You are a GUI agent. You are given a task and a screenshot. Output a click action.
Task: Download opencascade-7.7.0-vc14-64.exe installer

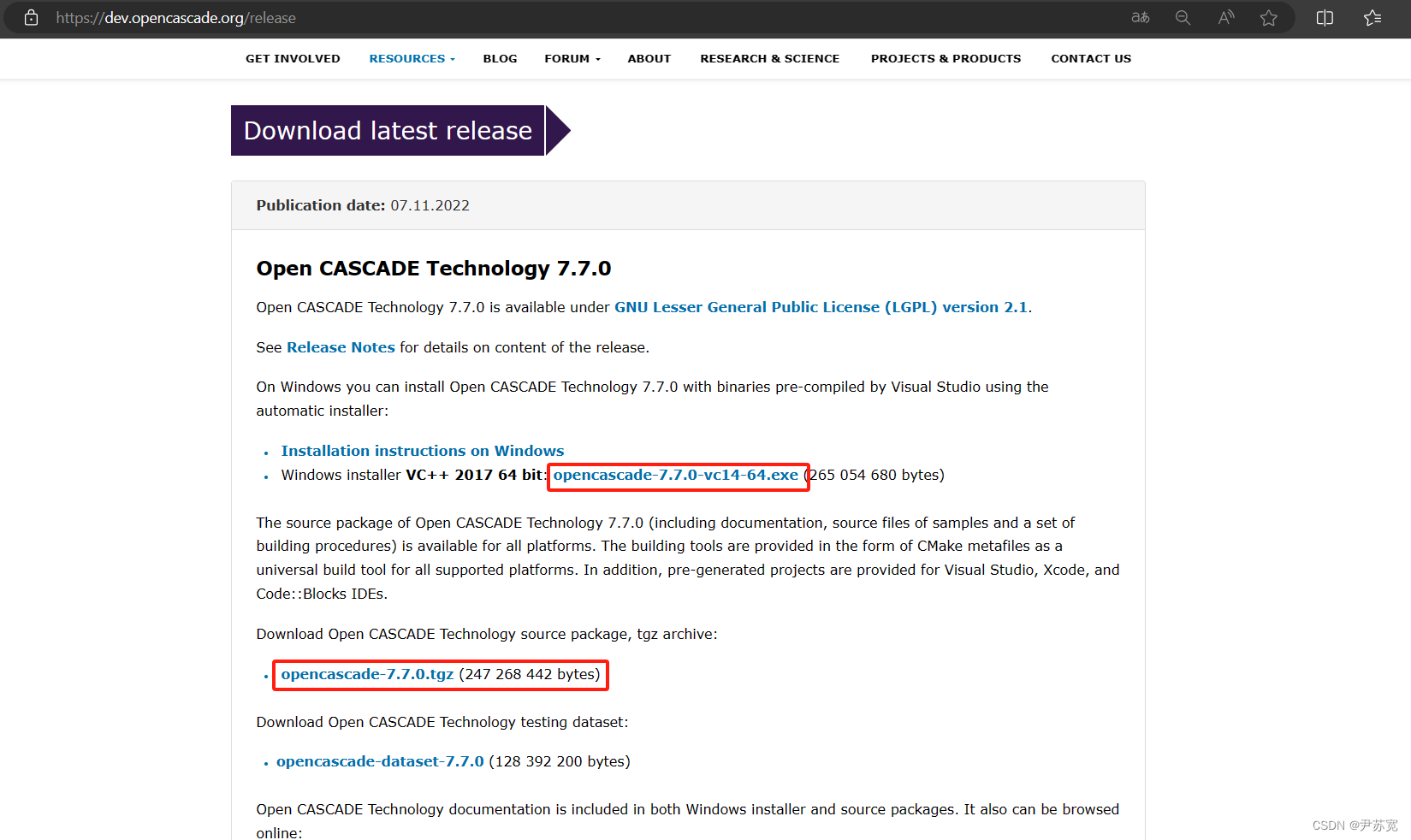678,475
